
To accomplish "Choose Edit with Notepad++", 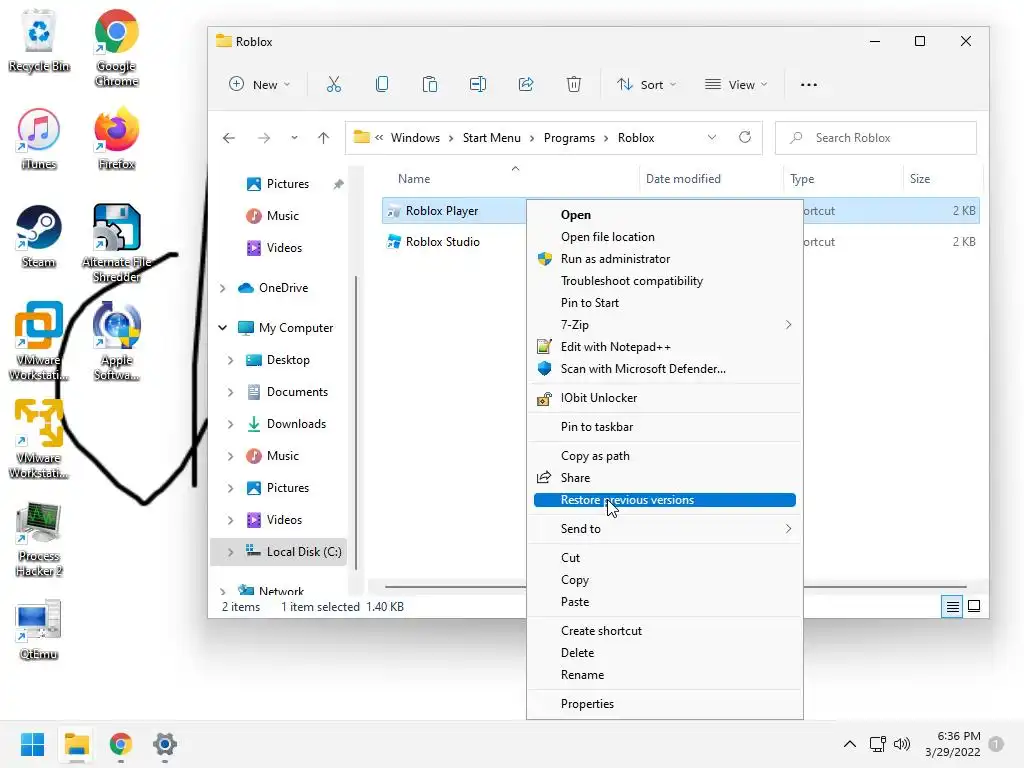I will [665, 347].
